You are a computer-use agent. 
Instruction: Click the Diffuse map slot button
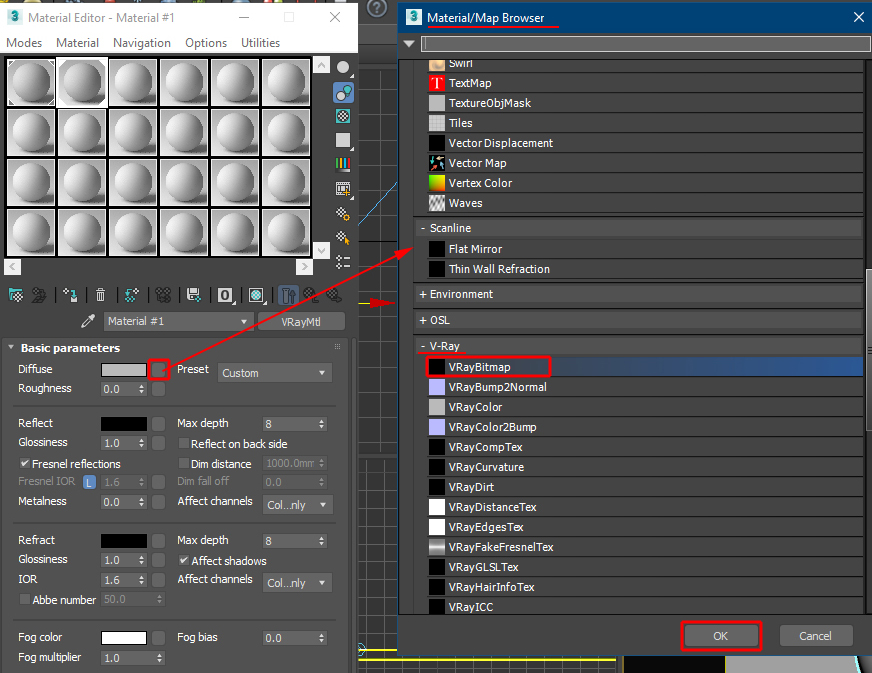pyautogui.click(x=159, y=369)
